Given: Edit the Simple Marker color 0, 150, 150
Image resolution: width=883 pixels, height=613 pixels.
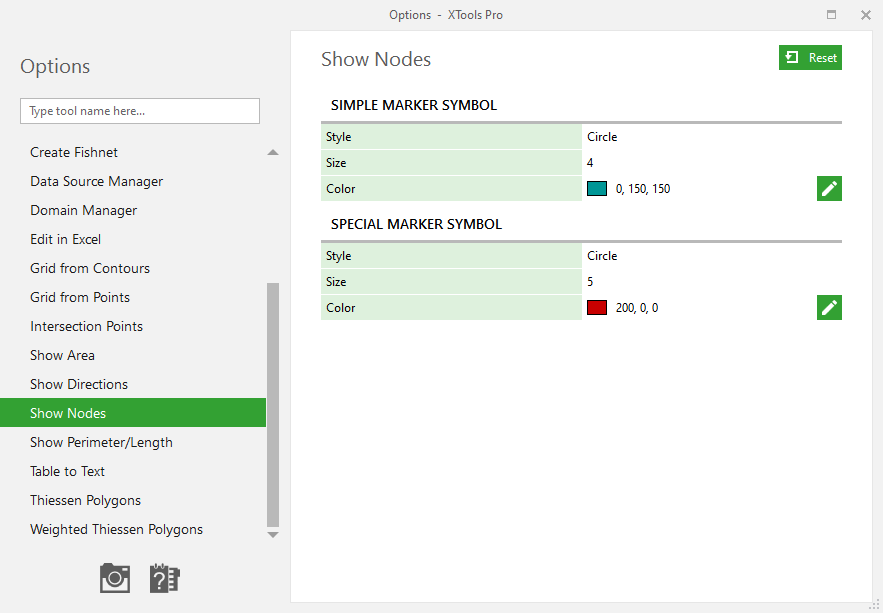Looking at the screenshot, I should pos(829,189).
